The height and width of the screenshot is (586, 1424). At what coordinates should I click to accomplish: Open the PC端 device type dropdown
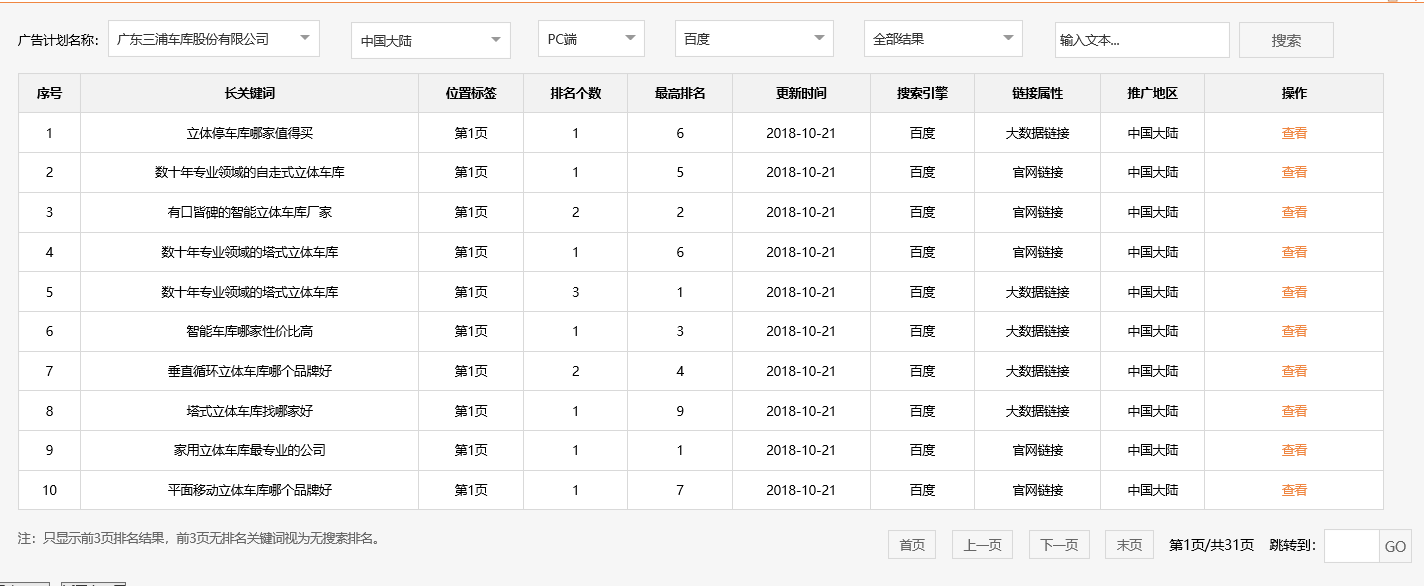coord(589,38)
